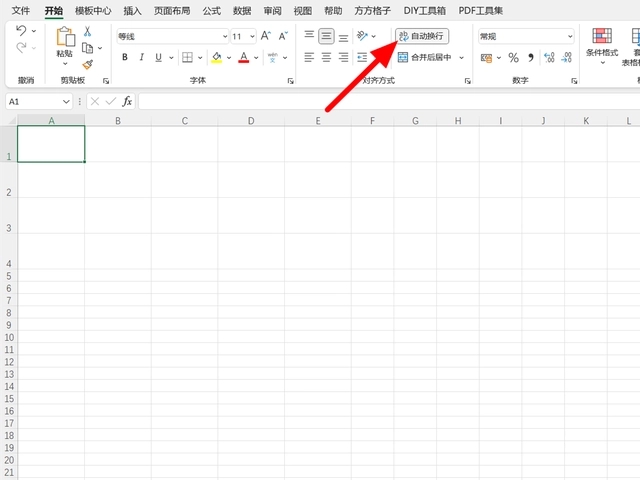Click the decrease indent icon
The image size is (640, 480).
[362, 58]
